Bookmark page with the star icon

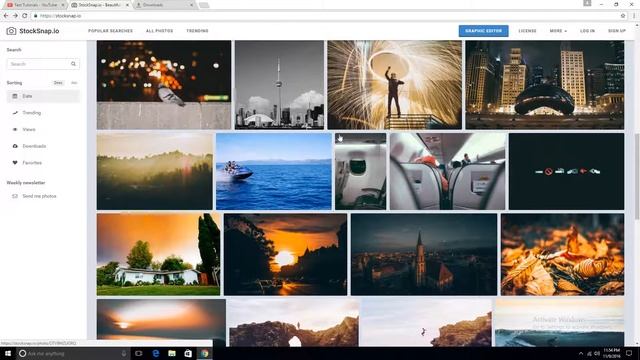pyautogui.click(x=623, y=16)
